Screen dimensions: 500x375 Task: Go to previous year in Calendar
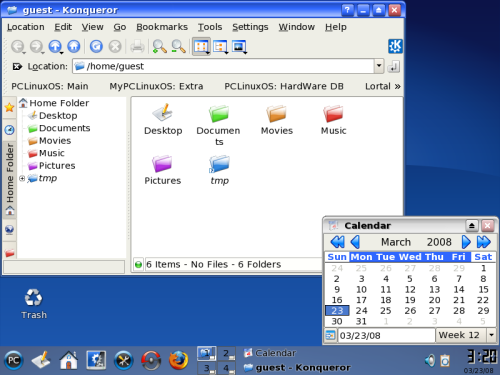click(337, 242)
